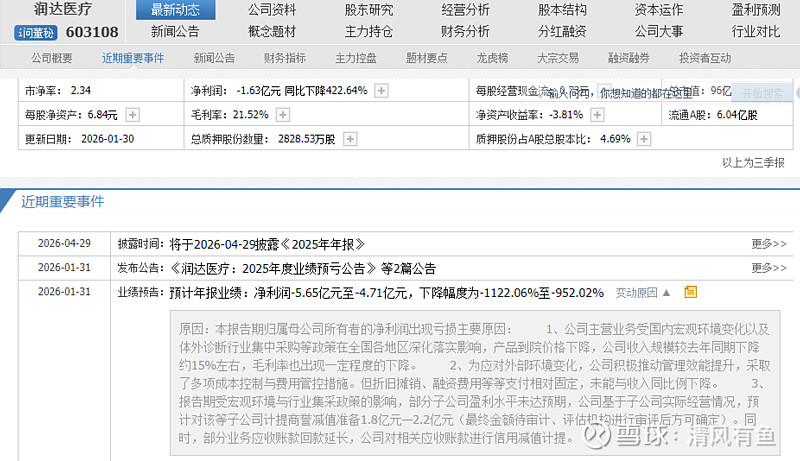The width and height of the screenshot is (800, 461).
Task: Switch to the 题材要点 sub-tab
Action: coord(427,58)
